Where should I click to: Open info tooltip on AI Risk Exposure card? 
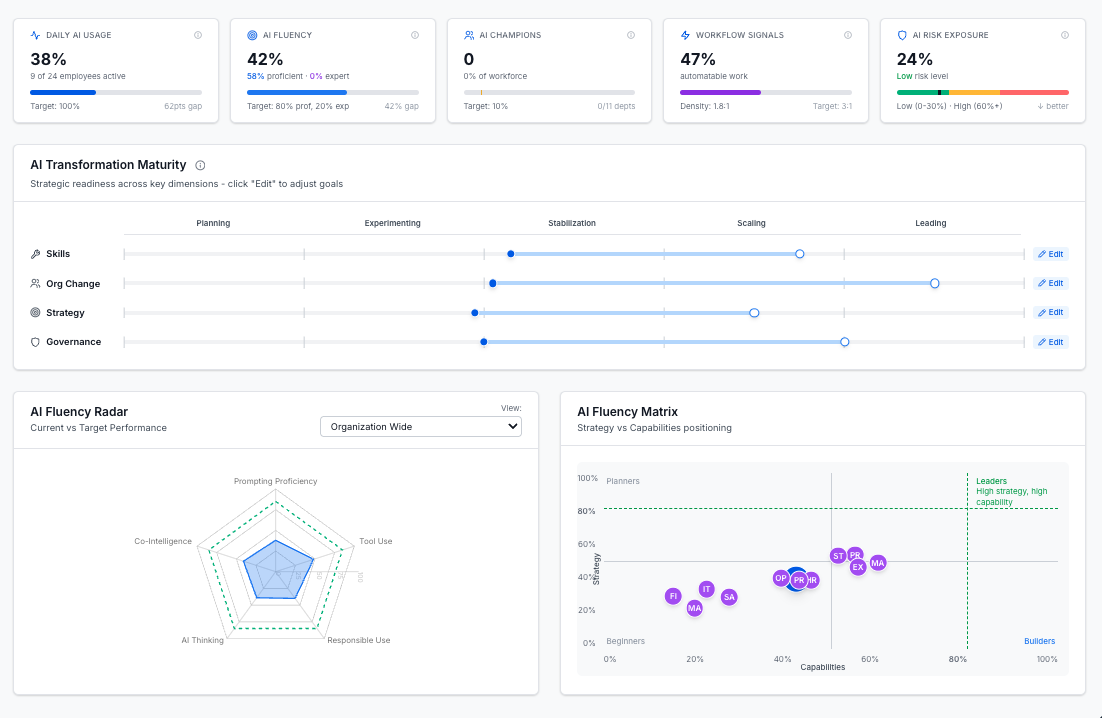tap(1065, 35)
